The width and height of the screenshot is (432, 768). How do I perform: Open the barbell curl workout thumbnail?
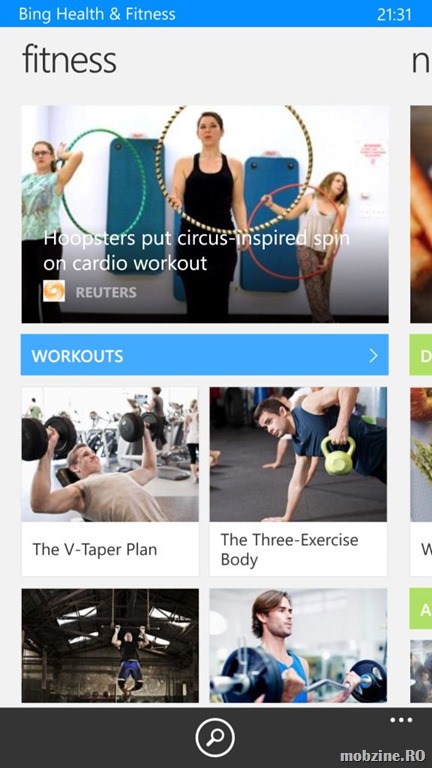298,646
